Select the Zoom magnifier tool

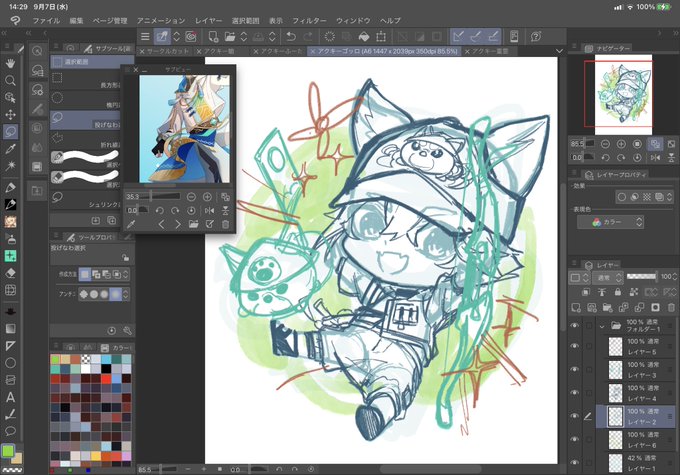[10, 81]
